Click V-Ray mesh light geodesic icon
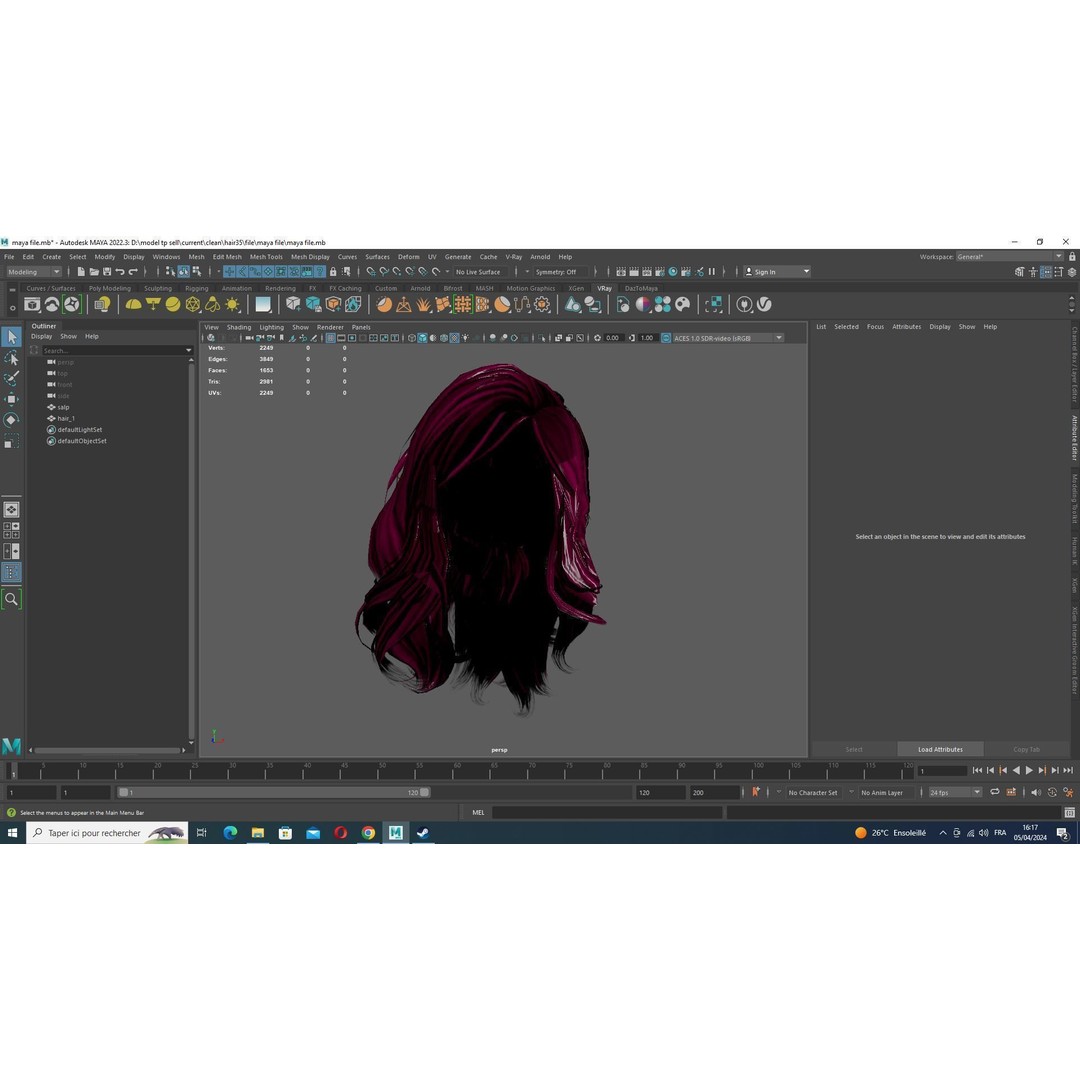 point(193,304)
